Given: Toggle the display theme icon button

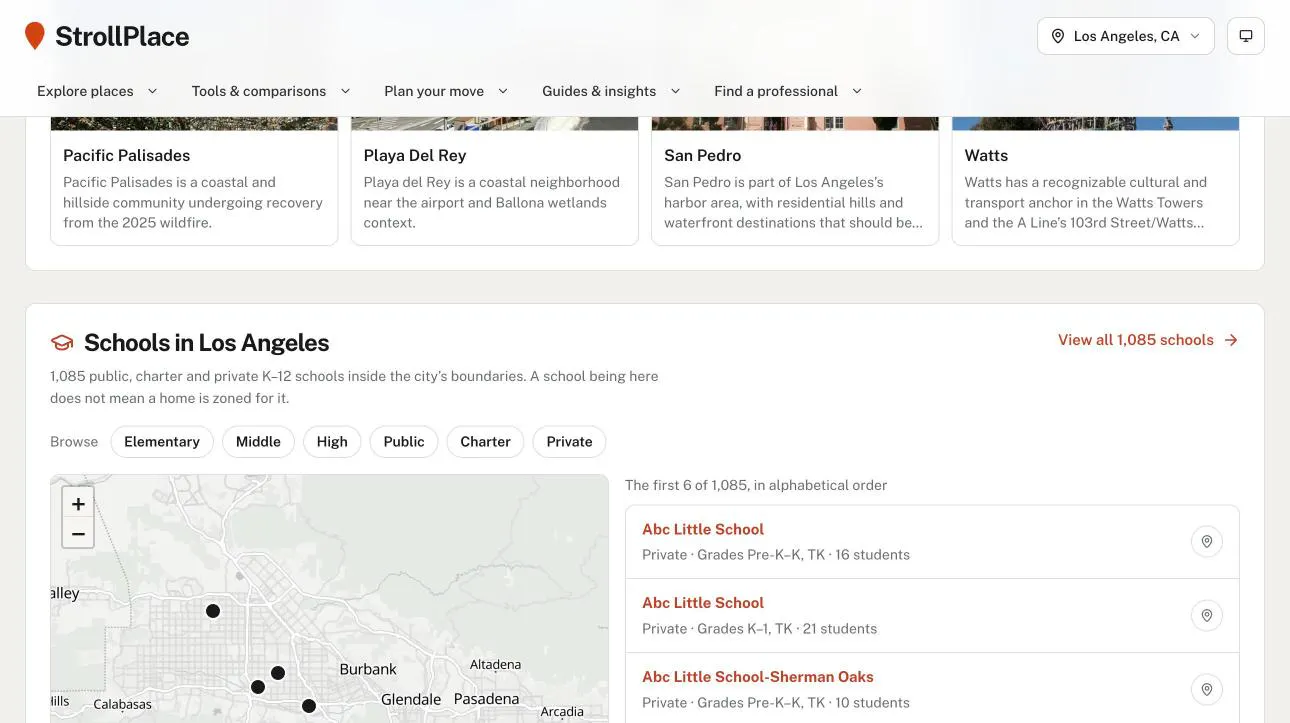Looking at the screenshot, I should tap(1246, 36).
